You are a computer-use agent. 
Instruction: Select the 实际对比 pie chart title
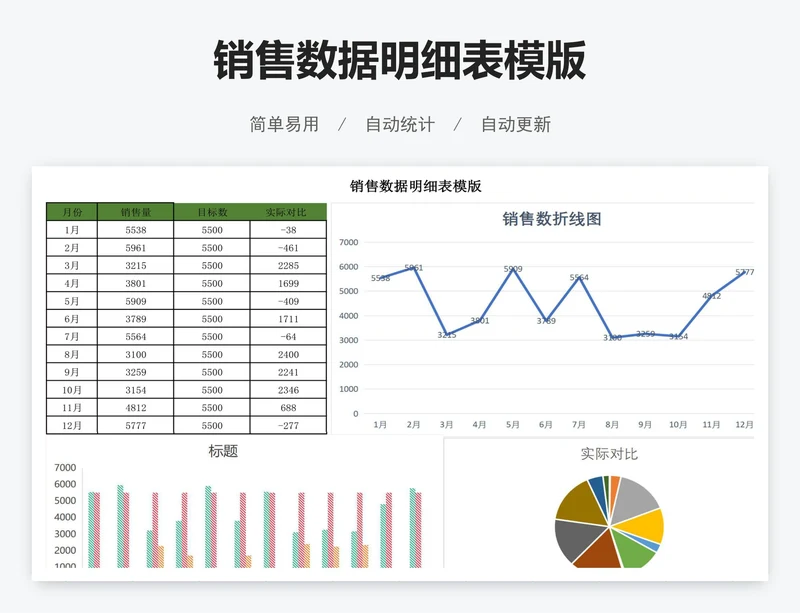[609, 454]
